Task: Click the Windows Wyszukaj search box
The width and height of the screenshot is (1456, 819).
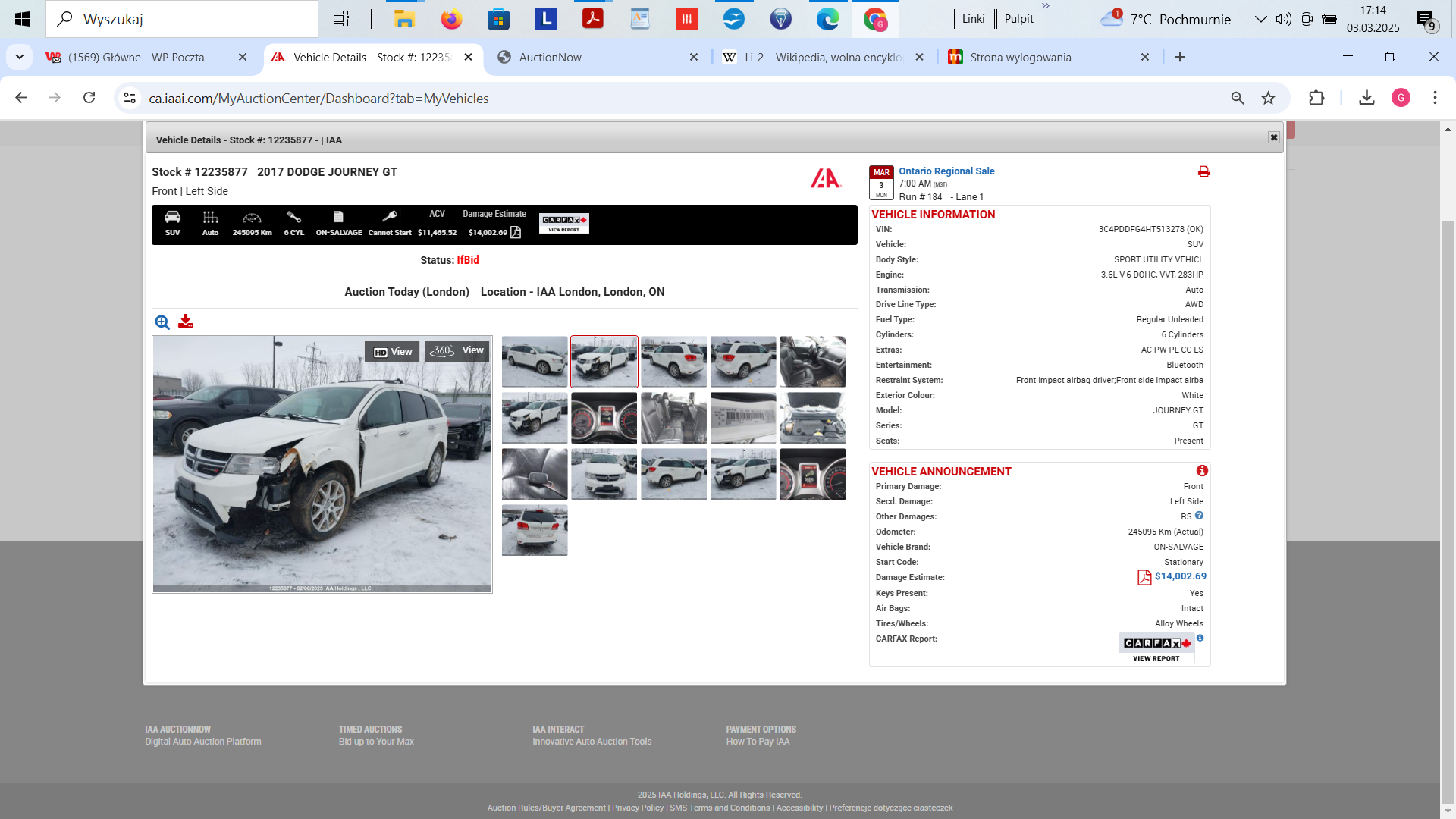Action: pos(182,19)
